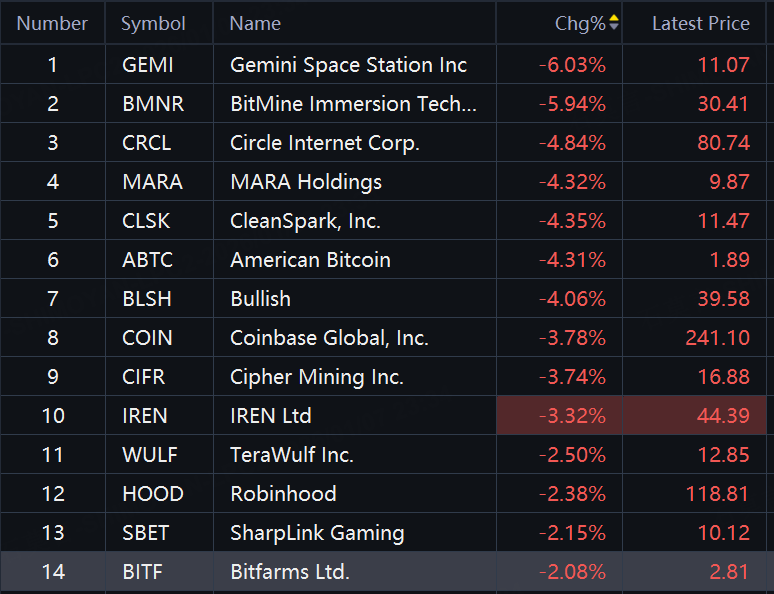Image resolution: width=774 pixels, height=594 pixels.
Task: Open Coinbase Global, Inc. details
Action: pos(329,338)
